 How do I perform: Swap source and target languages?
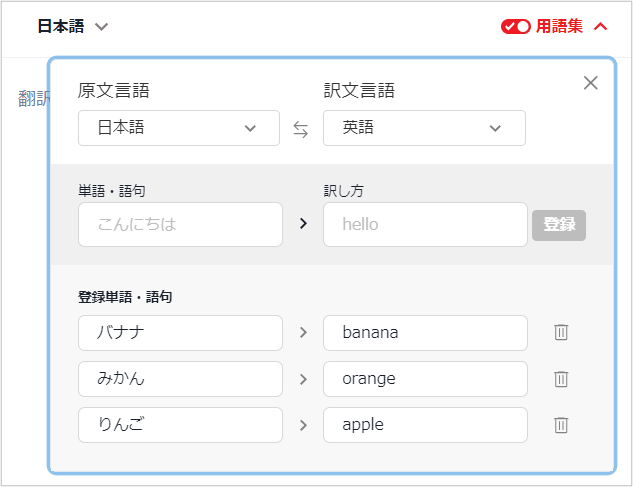(x=300, y=130)
